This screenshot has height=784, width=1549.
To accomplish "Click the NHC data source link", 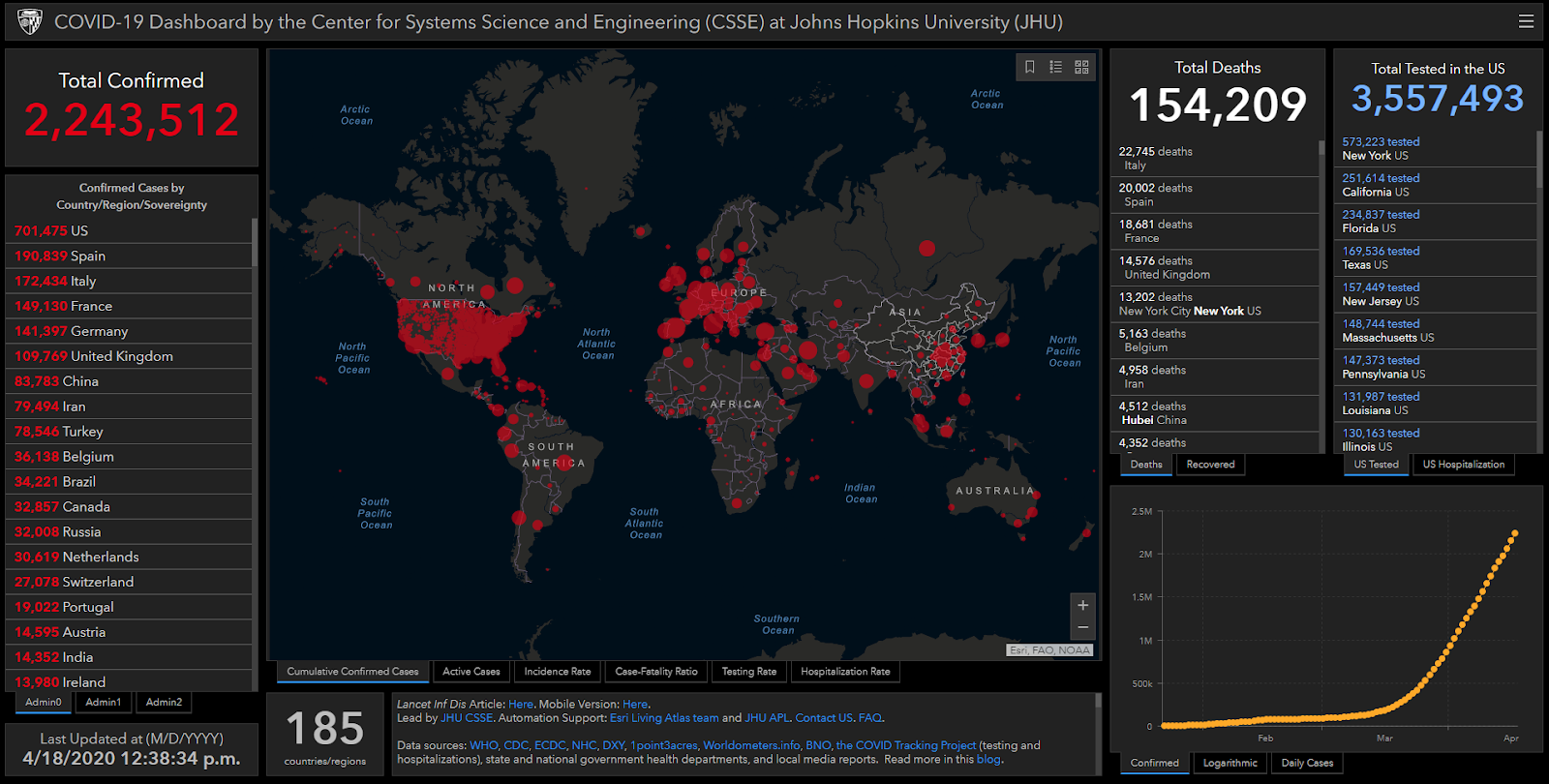I will tap(584, 745).
